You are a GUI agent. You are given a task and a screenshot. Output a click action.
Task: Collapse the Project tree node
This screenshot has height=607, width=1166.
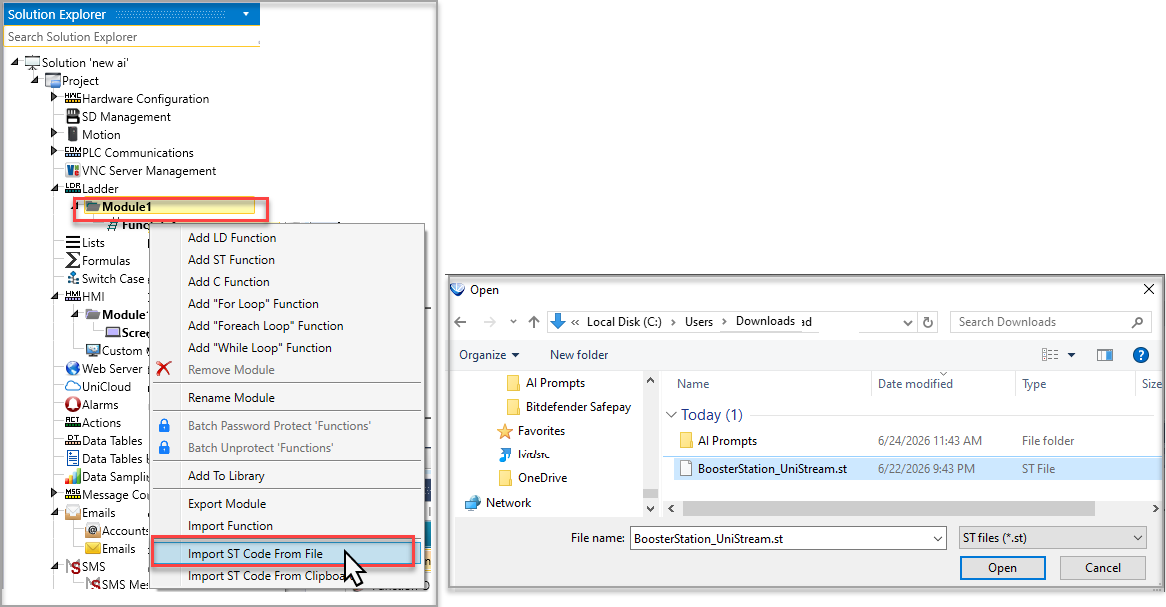pos(34,80)
